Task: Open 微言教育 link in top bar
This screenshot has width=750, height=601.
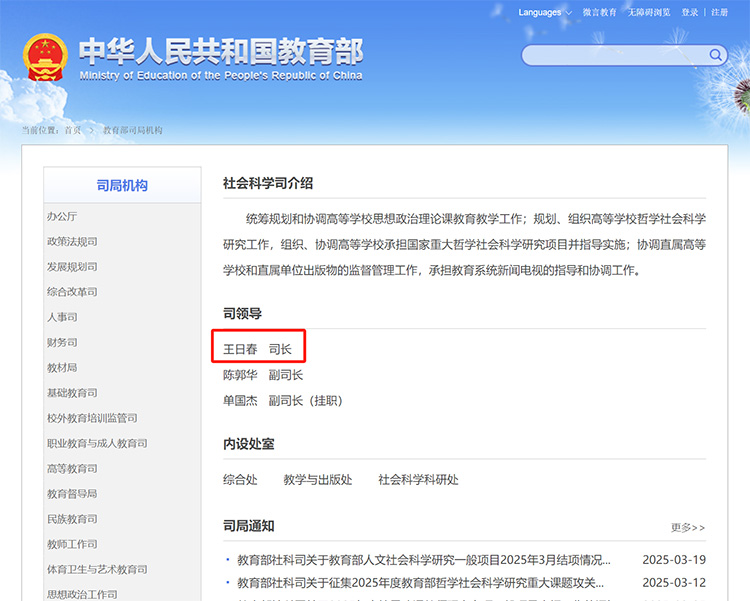Action: tap(599, 12)
